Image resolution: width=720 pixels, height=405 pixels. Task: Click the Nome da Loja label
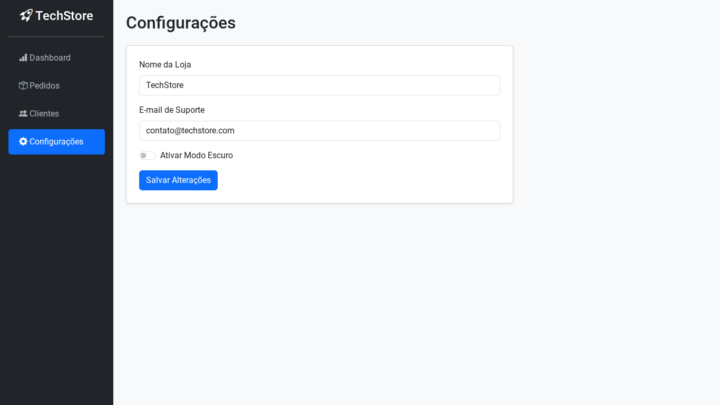click(x=165, y=64)
